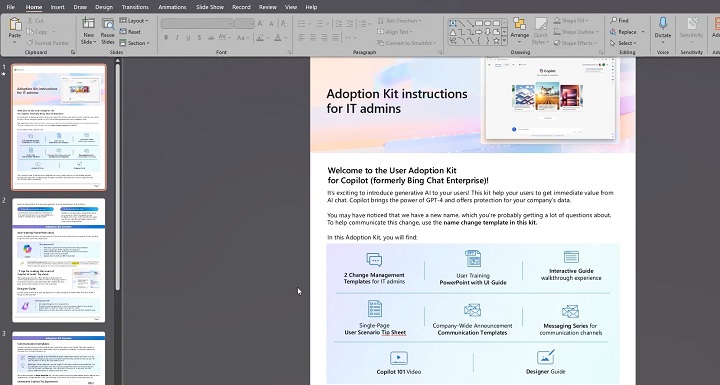Screen dimensions: 720x385
Task: Open Shape Fill options
Action: (572, 21)
